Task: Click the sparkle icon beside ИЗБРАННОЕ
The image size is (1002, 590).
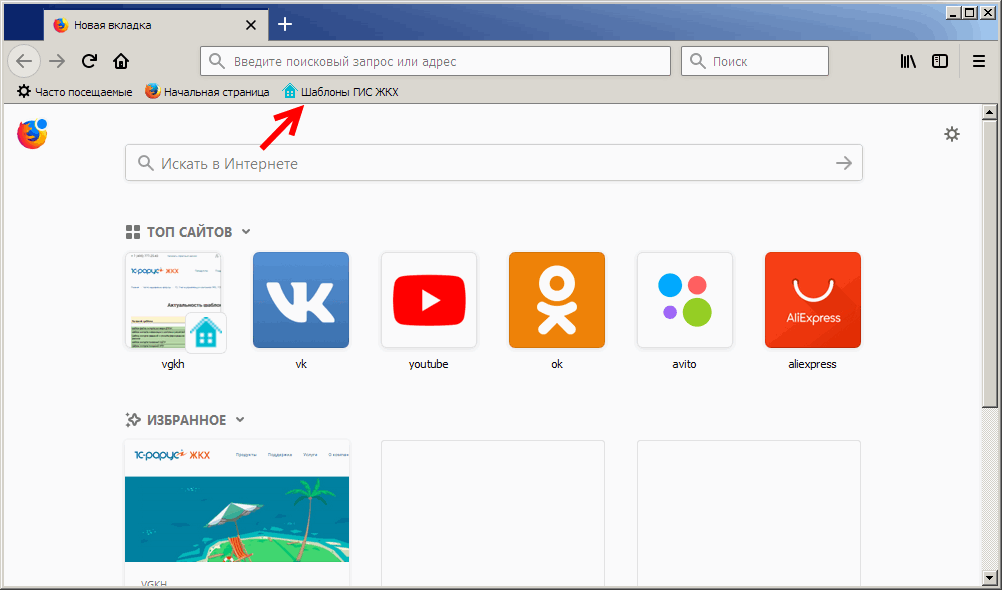Action: coord(133,420)
